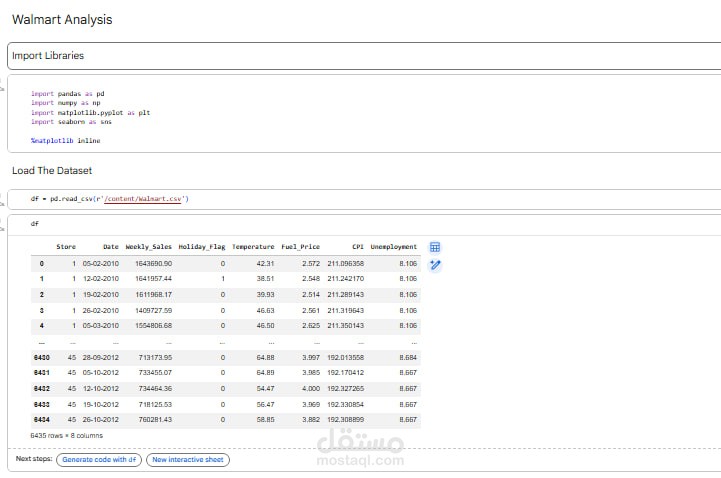Click the Unemployment column header
Image resolution: width=721 pixels, height=478 pixels.
(394, 247)
